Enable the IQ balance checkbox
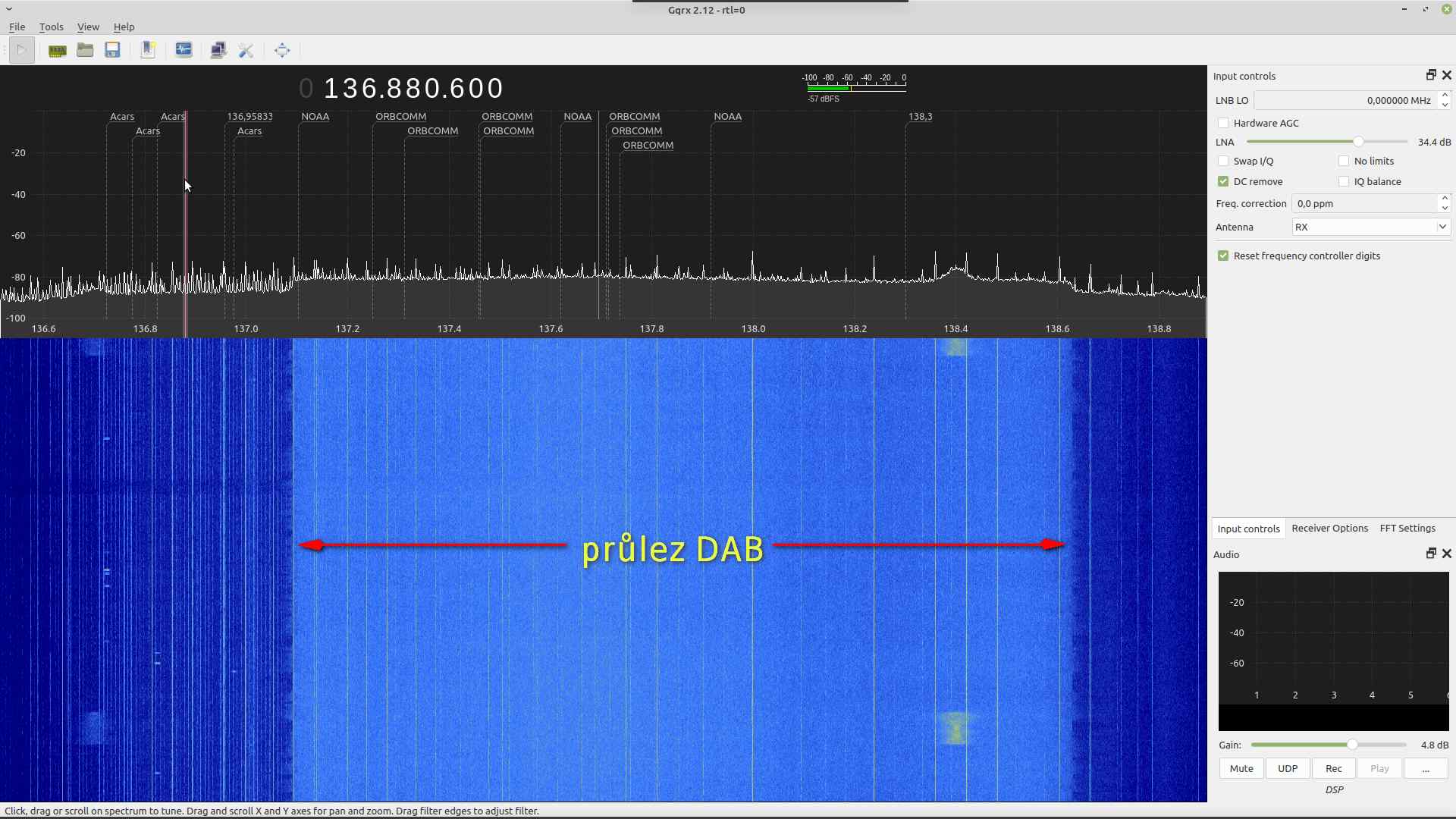 pyautogui.click(x=1344, y=182)
